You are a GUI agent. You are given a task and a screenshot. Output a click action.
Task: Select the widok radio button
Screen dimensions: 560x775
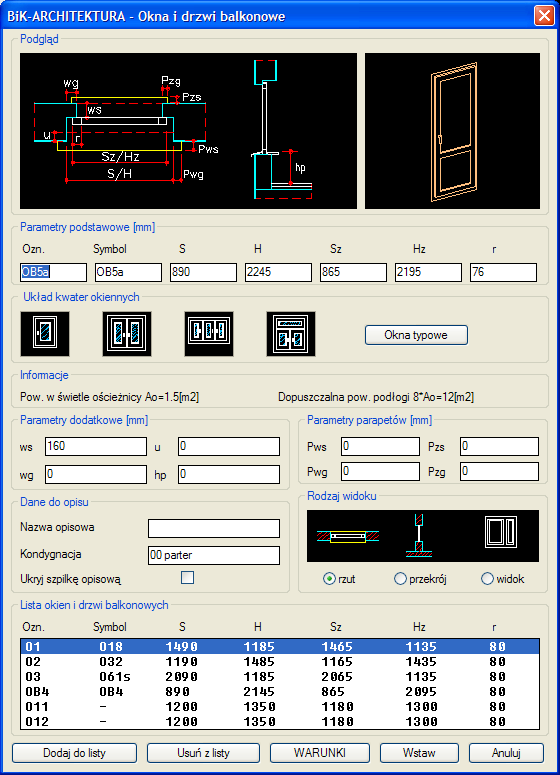point(487,579)
